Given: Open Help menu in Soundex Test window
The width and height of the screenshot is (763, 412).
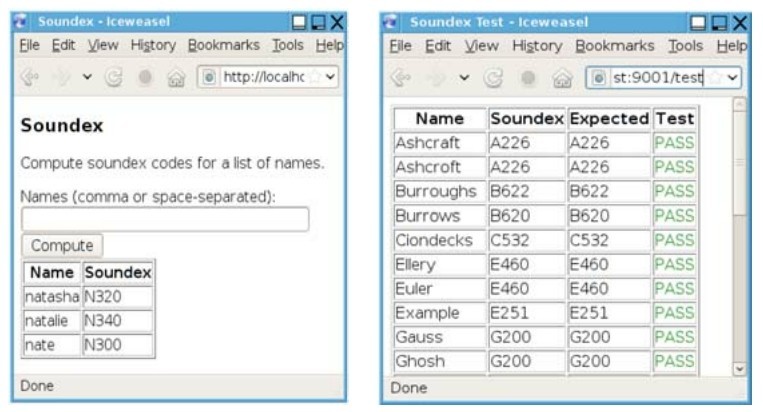Looking at the screenshot, I should (x=732, y=46).
